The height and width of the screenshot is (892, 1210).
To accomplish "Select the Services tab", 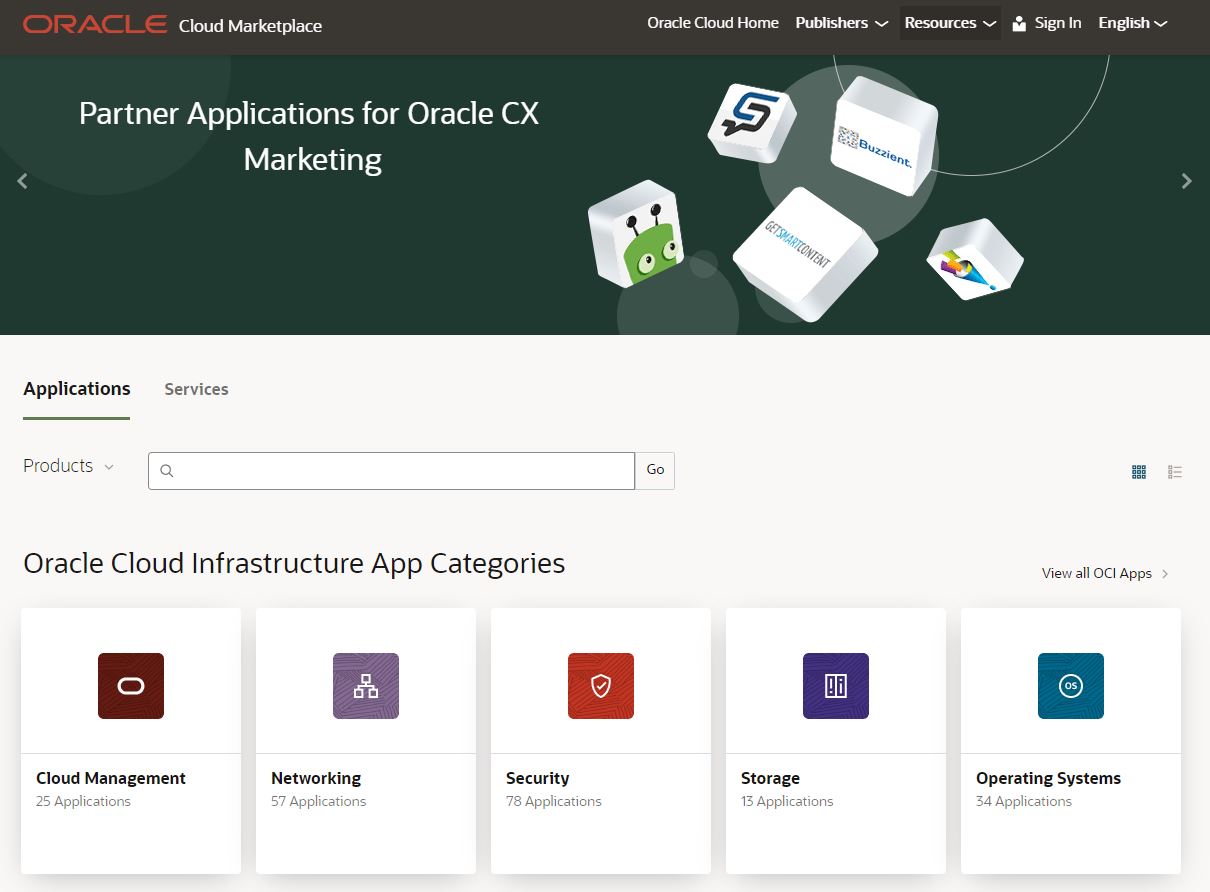I will 196,389.
